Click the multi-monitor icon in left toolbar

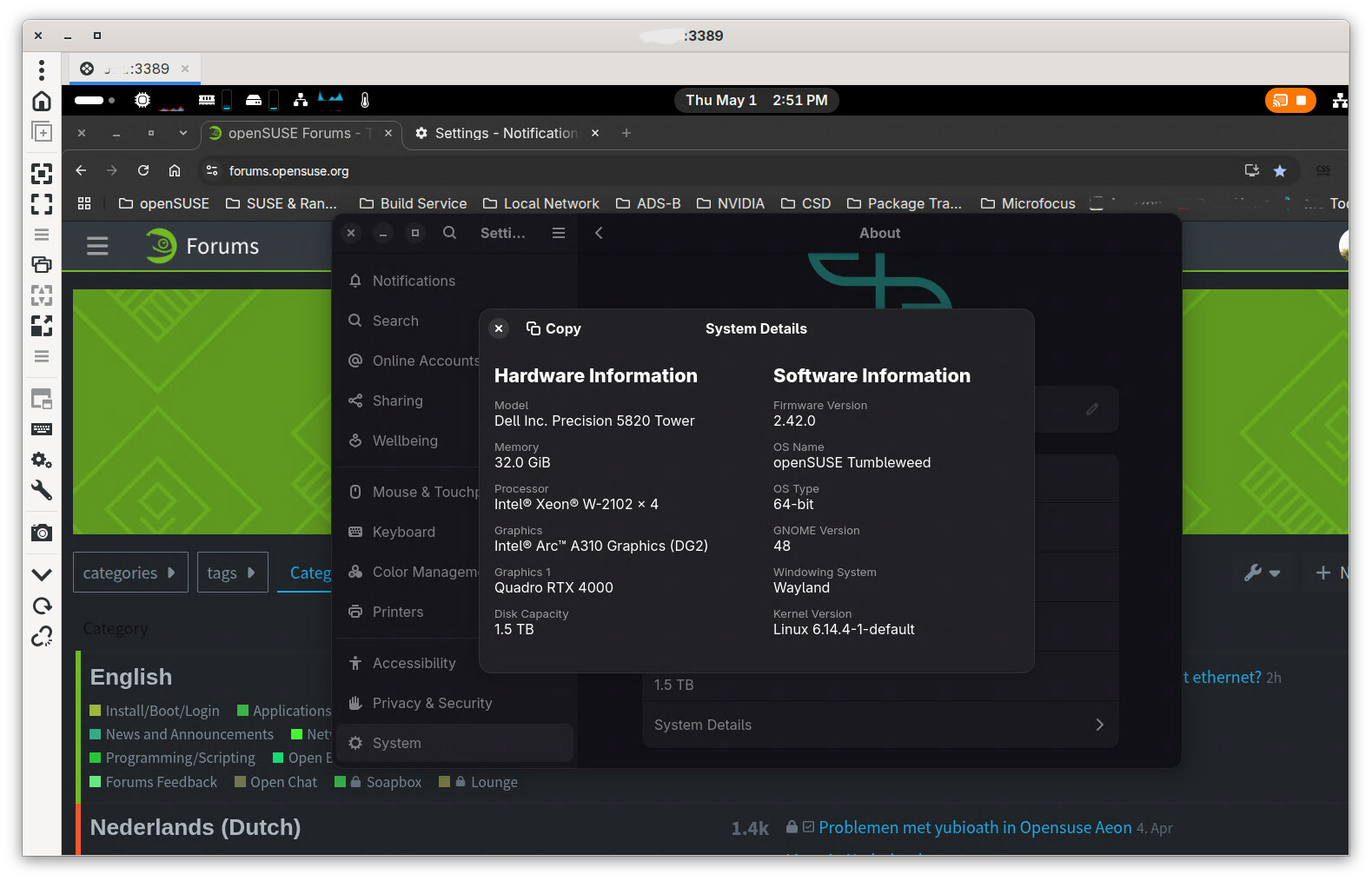[41, 264]
